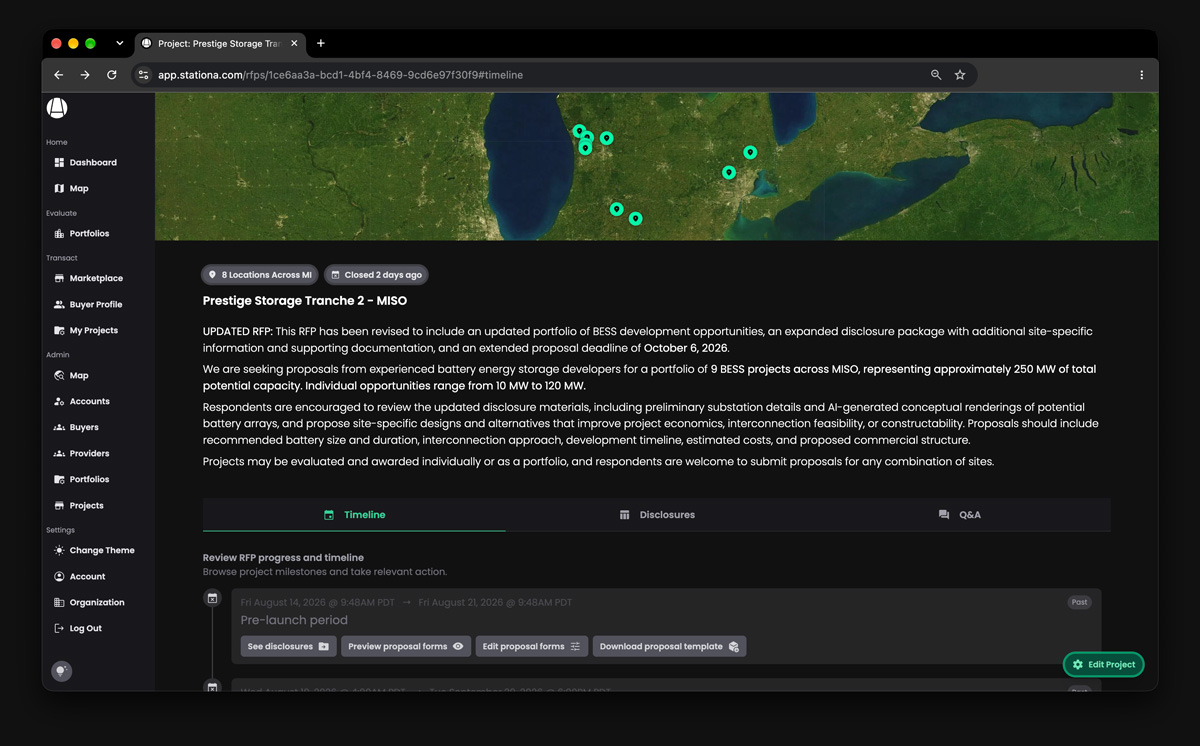Click the Admin Map search icon
The image size is (1200, 746).
coord(59,375)
